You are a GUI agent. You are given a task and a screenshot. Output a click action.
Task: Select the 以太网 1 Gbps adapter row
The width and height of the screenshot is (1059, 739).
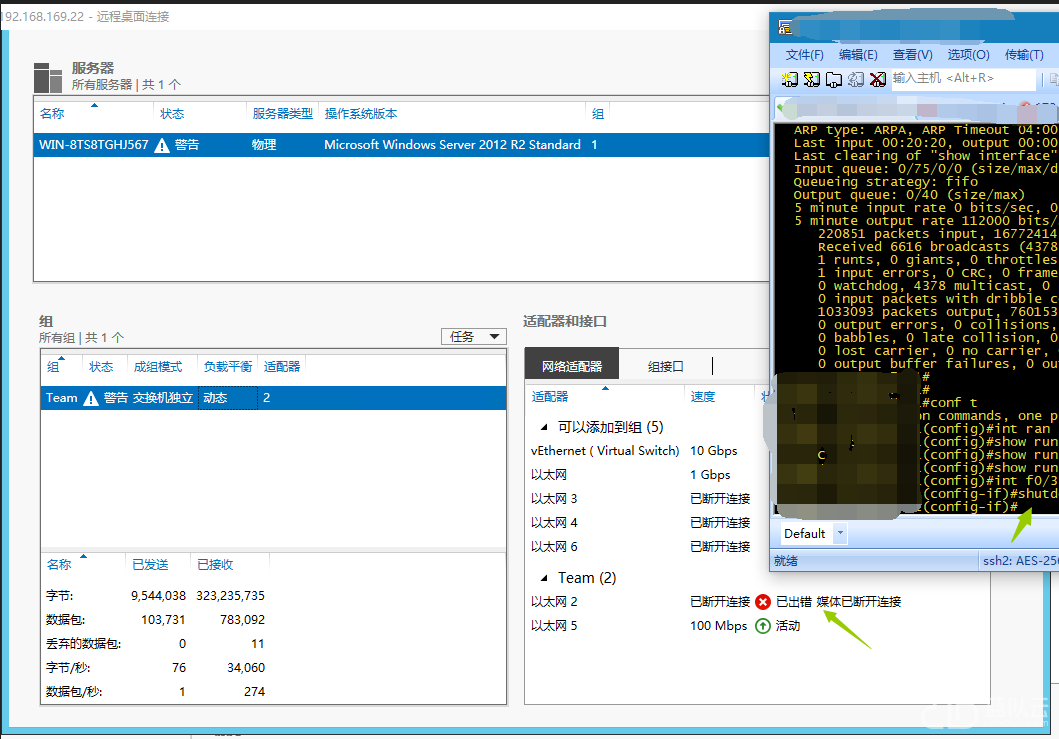(548, 475)
